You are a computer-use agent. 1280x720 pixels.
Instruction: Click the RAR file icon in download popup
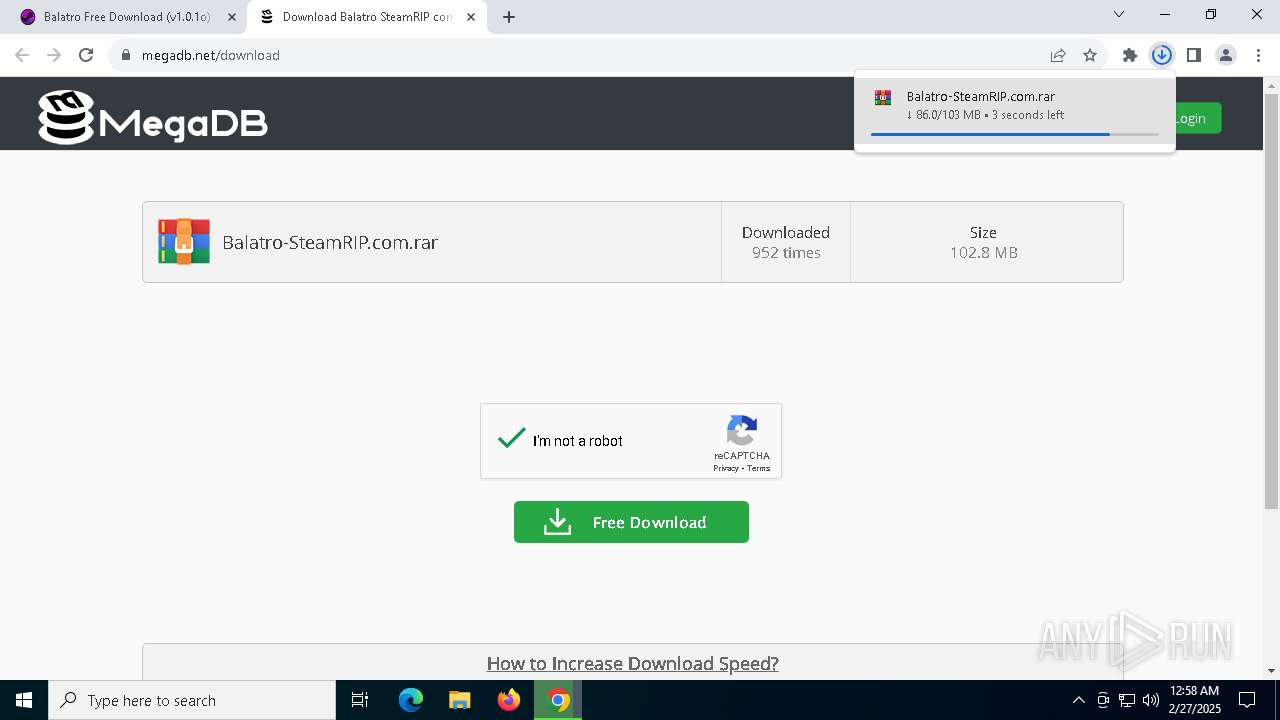coord(883,97)
